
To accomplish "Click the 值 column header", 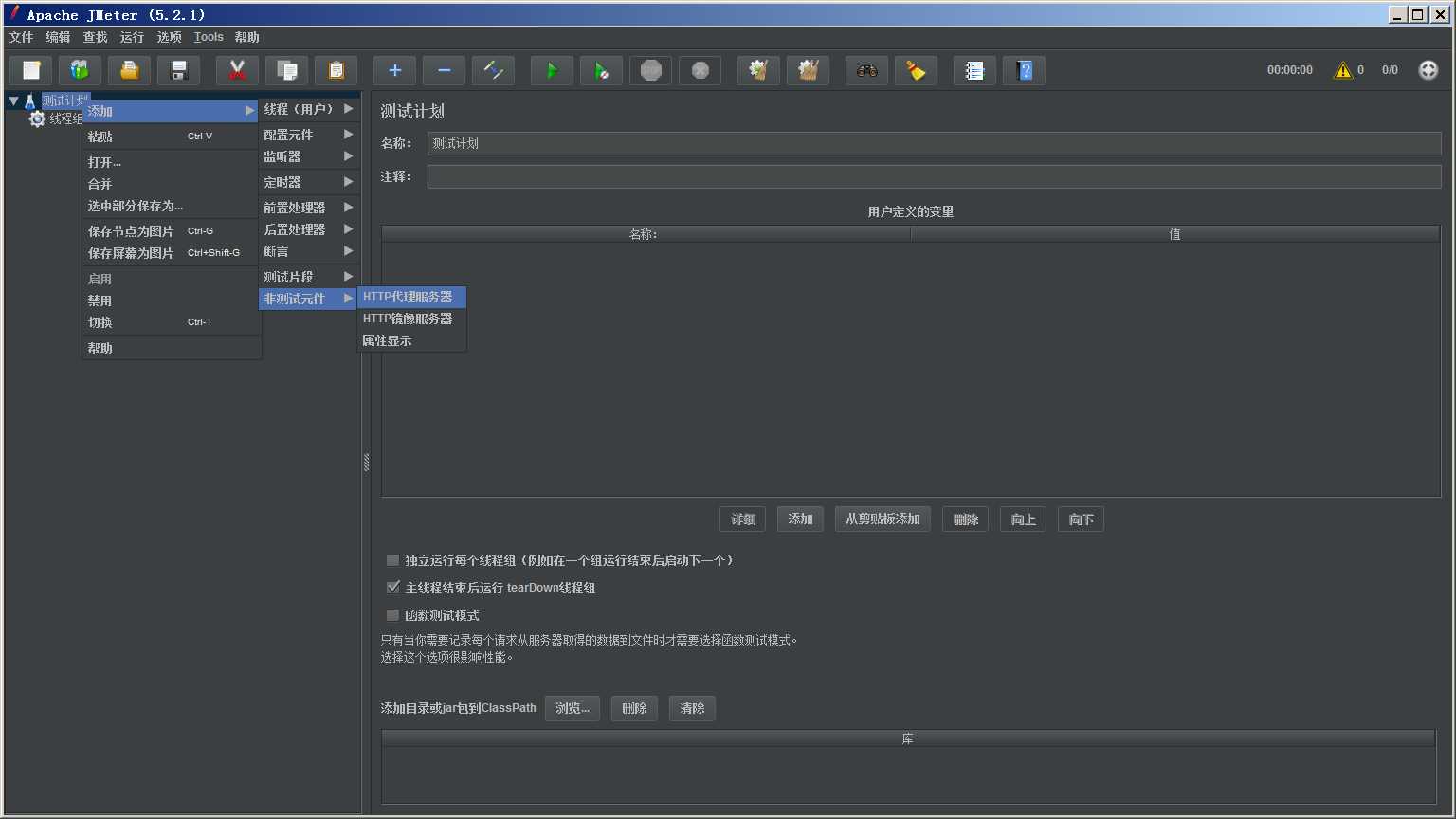I will pos(1174,234).
